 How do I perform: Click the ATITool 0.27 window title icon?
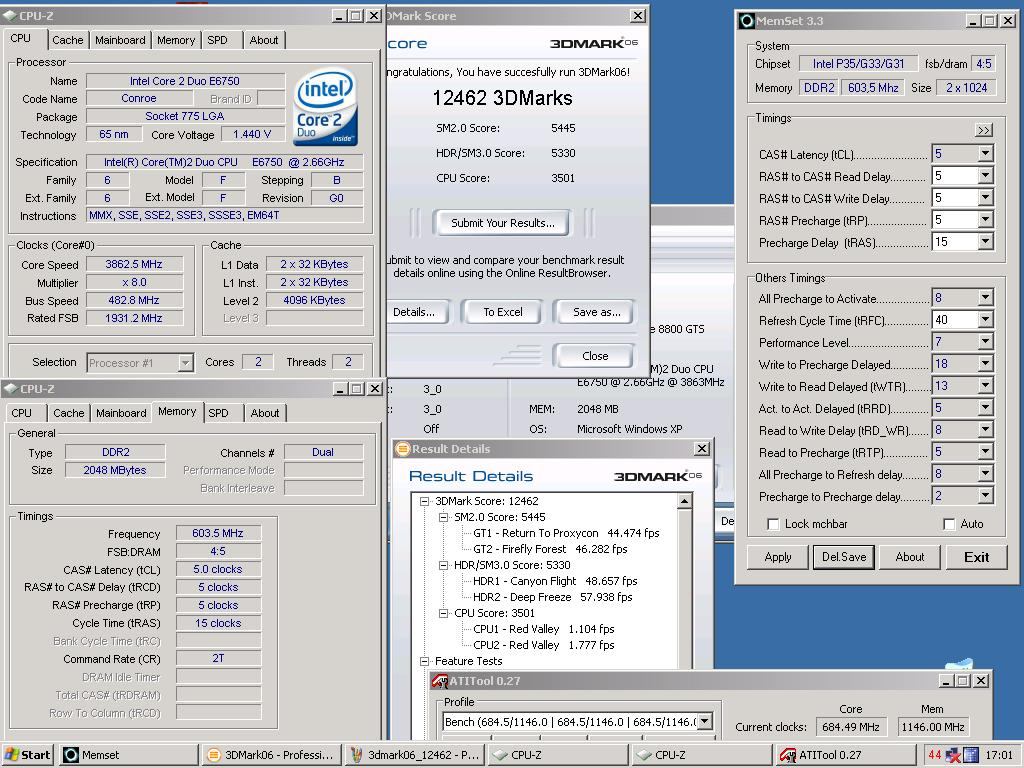point(440,681)
